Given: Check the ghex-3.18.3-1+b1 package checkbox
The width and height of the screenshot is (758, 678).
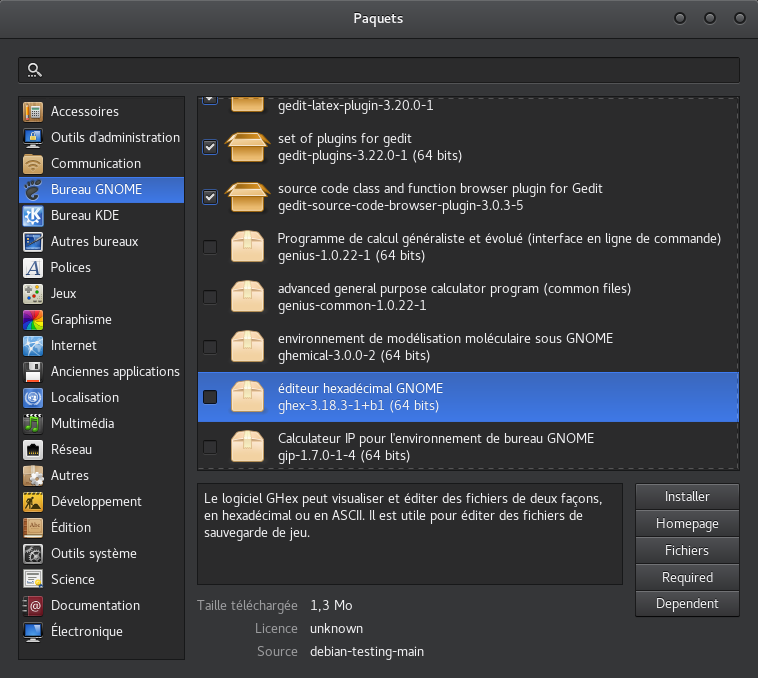Looking at the screenshot, I should coord(210,397).
